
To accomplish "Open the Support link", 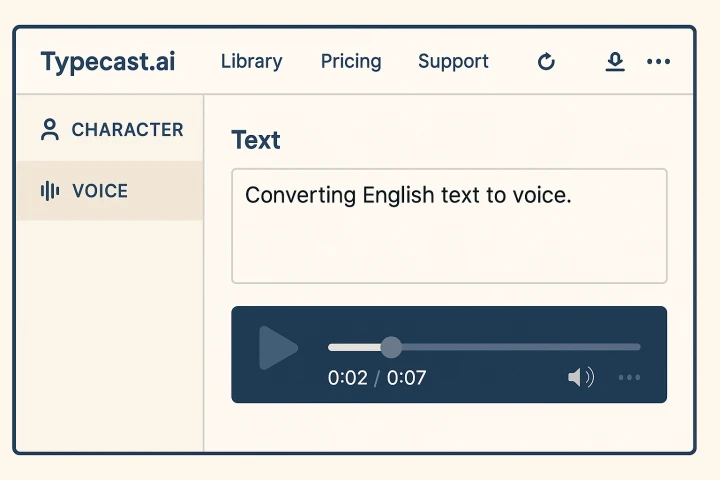I will click(453, 62).
